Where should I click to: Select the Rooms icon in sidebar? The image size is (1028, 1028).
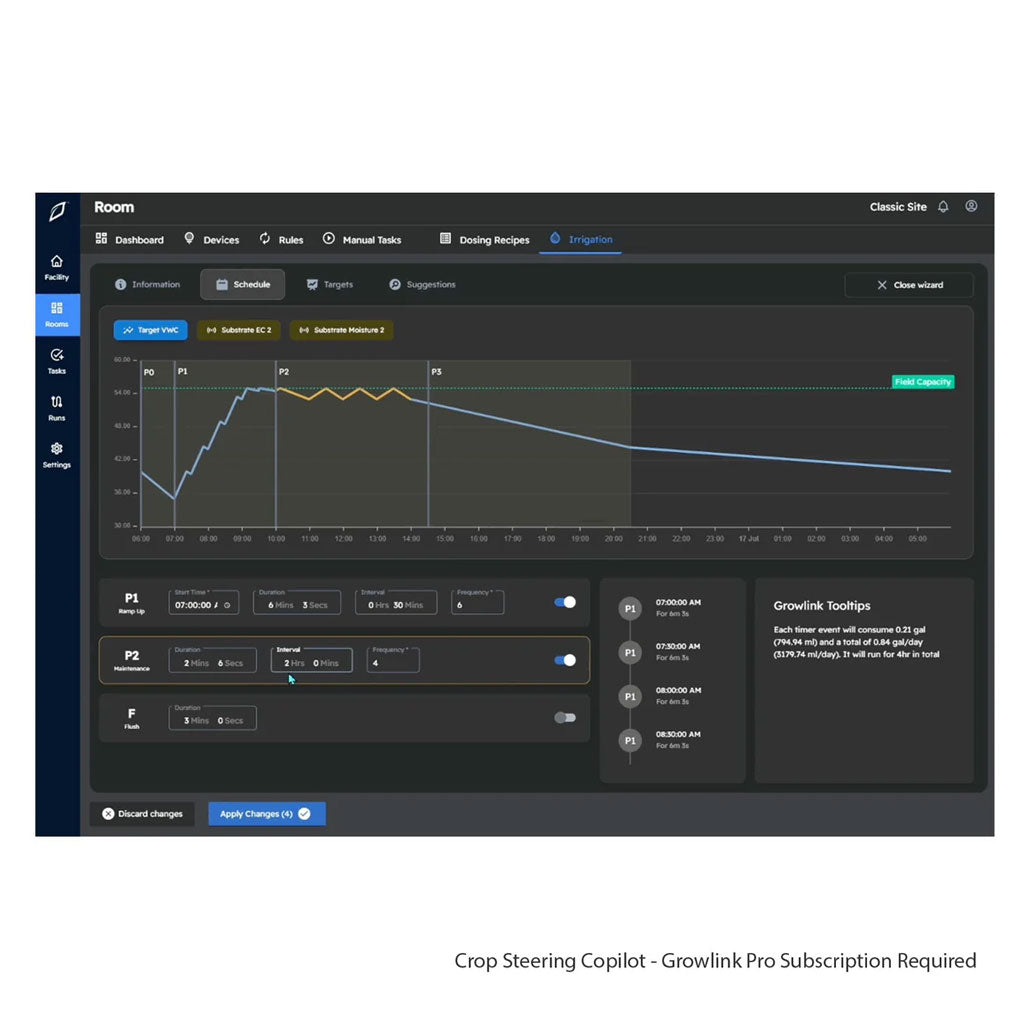pyautogui.click(x=57, y=314)
